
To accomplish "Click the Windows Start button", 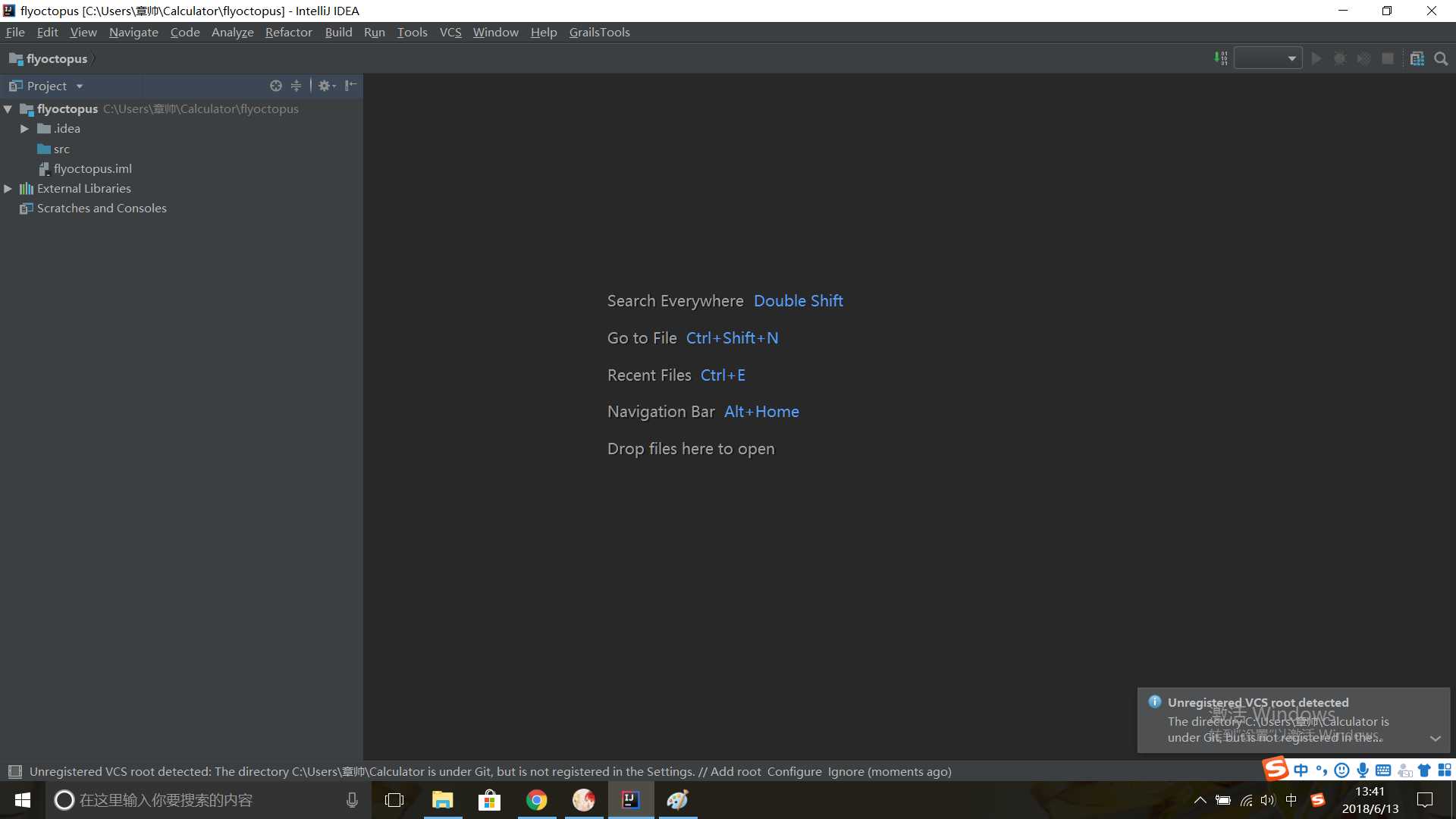I will [23, 800].
